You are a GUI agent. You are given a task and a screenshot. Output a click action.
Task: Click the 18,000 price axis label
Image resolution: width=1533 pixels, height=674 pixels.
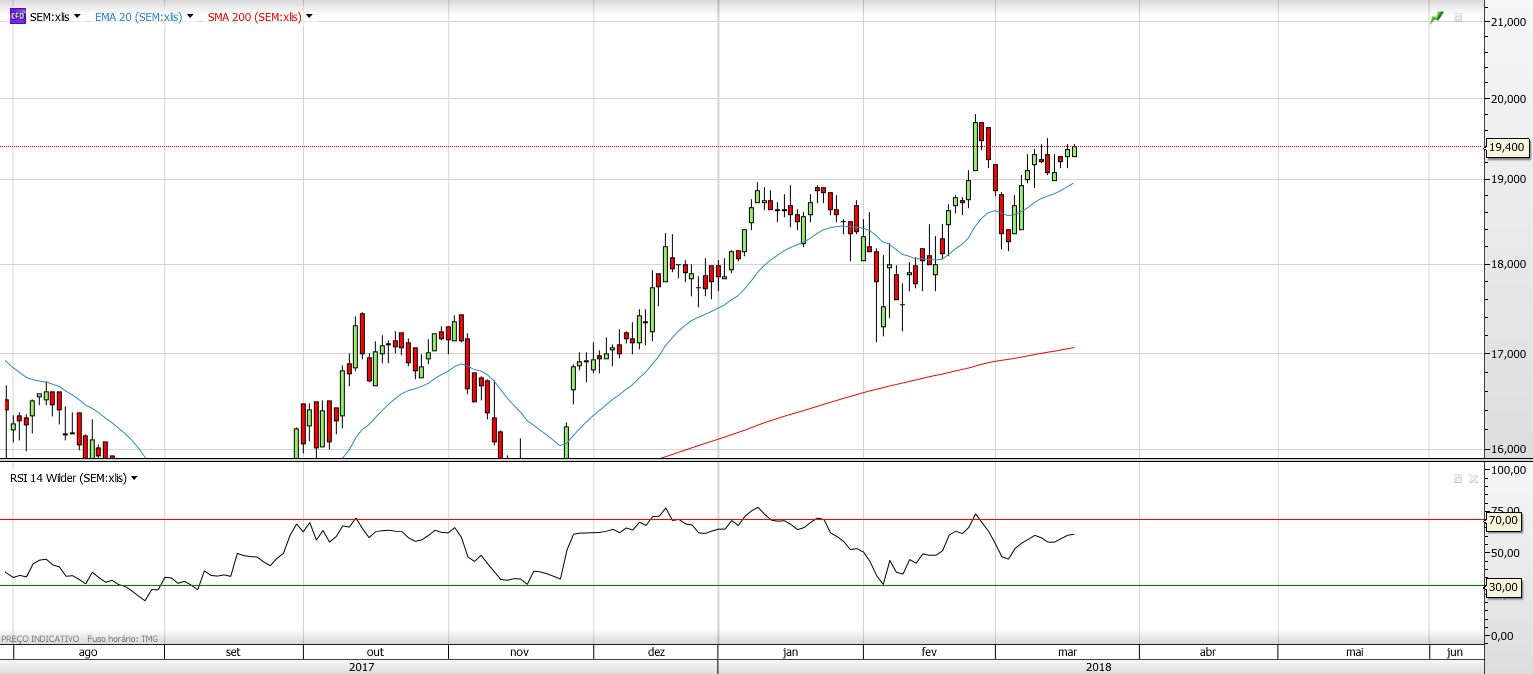(1508, 265)
